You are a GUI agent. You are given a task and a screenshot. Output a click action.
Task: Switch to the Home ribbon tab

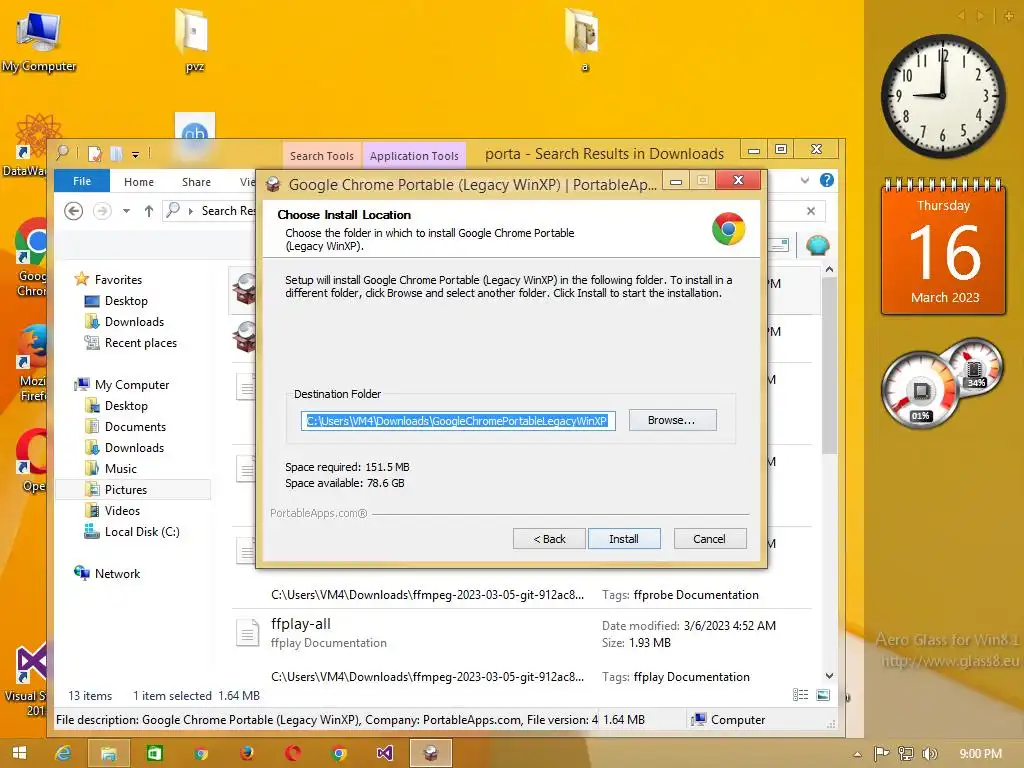pyautogui.click(x=139, y=182)
